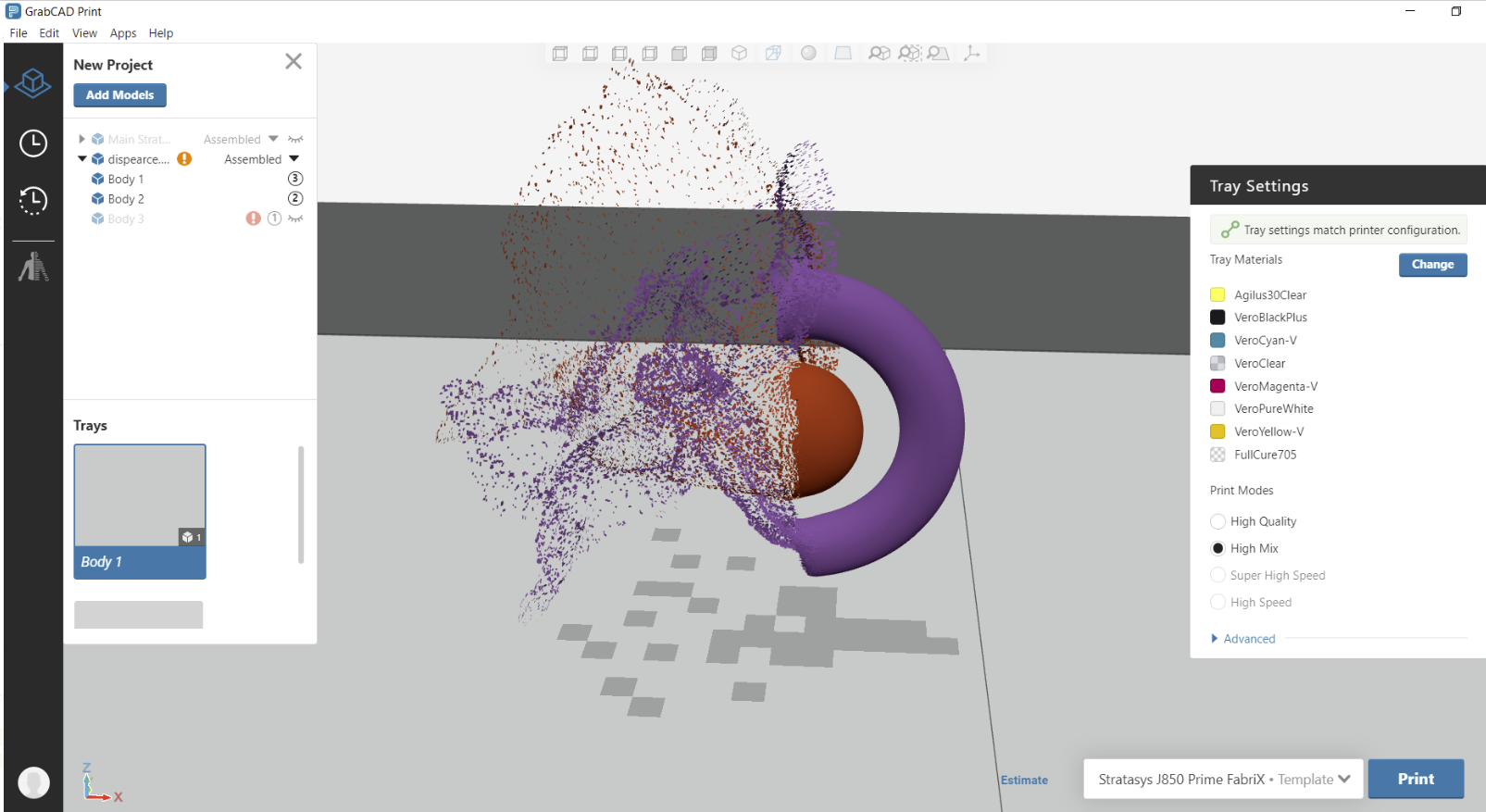The image size is (1486, 812).
Task: Select High Mix print mode
Action: (1218, 548)
